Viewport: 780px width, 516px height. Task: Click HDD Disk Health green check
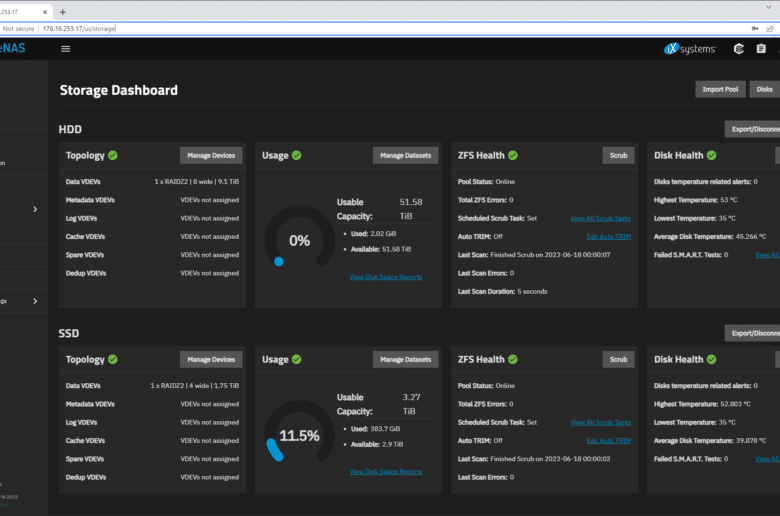(711, 155)
